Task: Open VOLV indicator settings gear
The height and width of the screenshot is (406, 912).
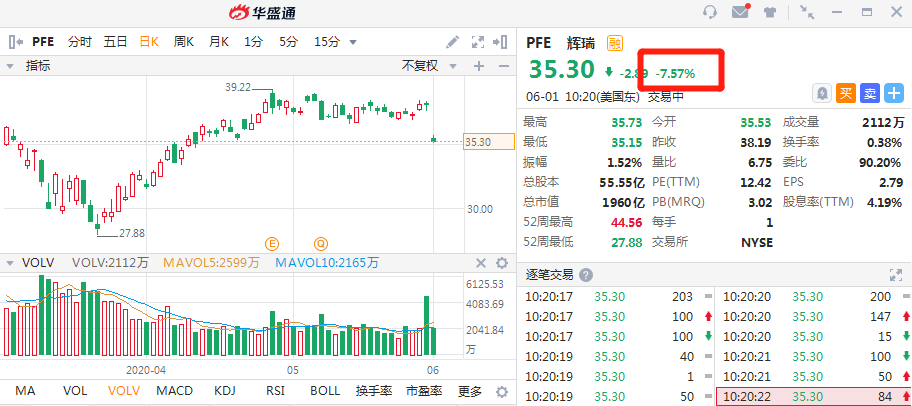Action: coord(502,263)
